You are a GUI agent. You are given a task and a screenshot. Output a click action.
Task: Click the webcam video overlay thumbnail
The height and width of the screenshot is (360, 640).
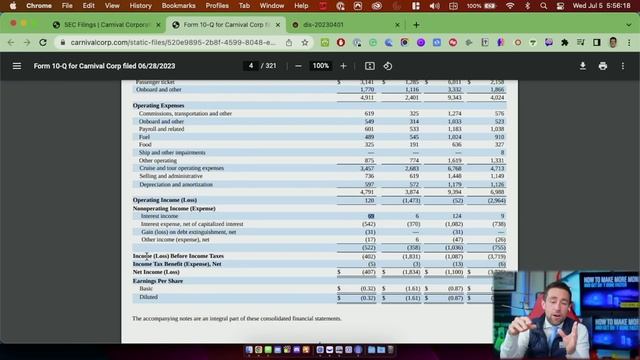pos(567,315)
